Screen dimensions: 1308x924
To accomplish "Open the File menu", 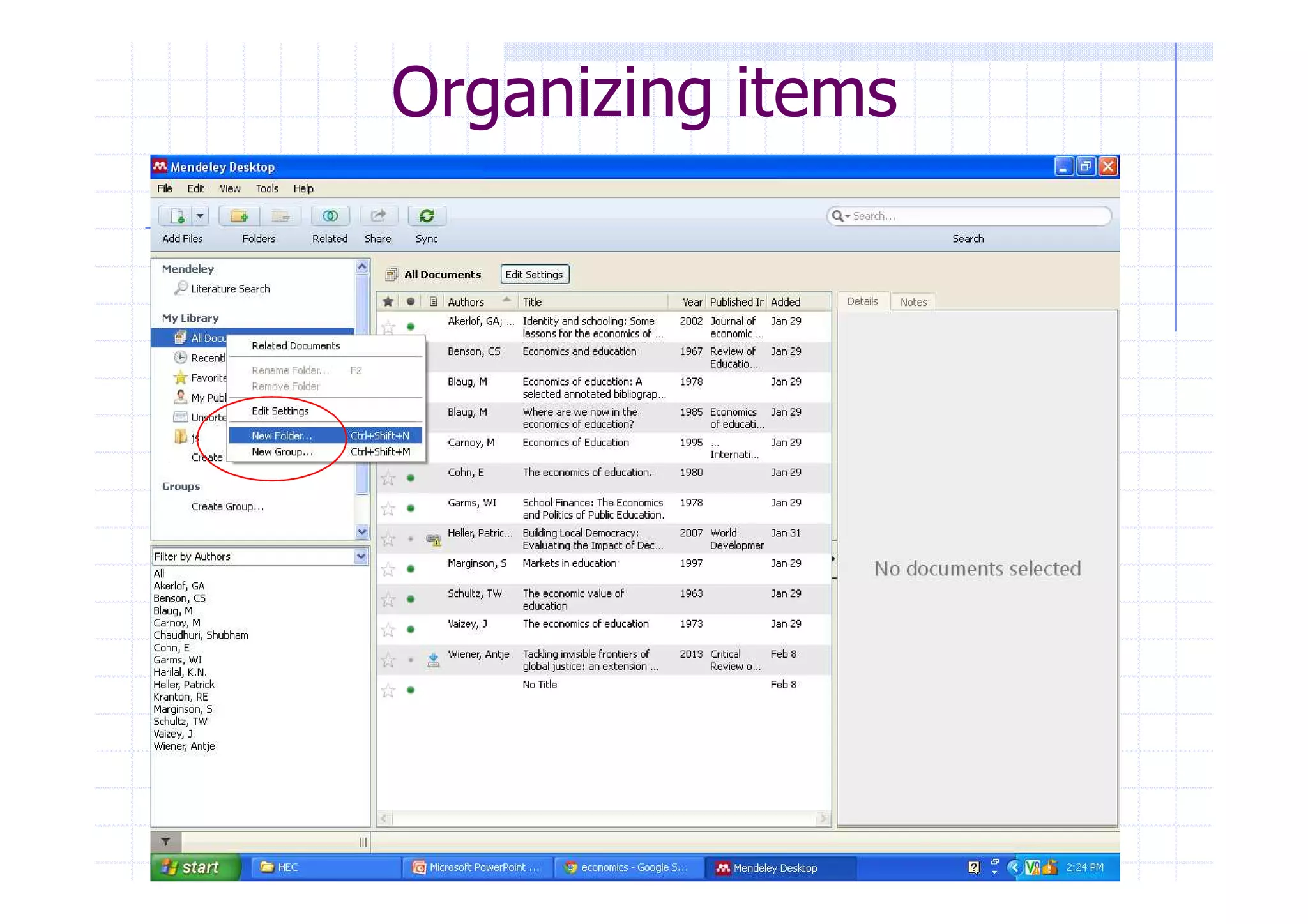I will 165,188.
